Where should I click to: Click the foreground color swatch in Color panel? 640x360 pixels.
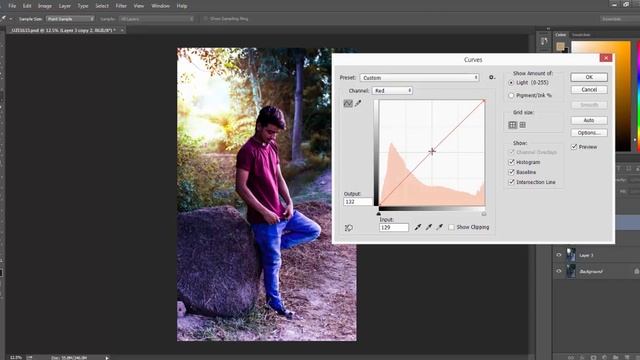coord(560,47)
